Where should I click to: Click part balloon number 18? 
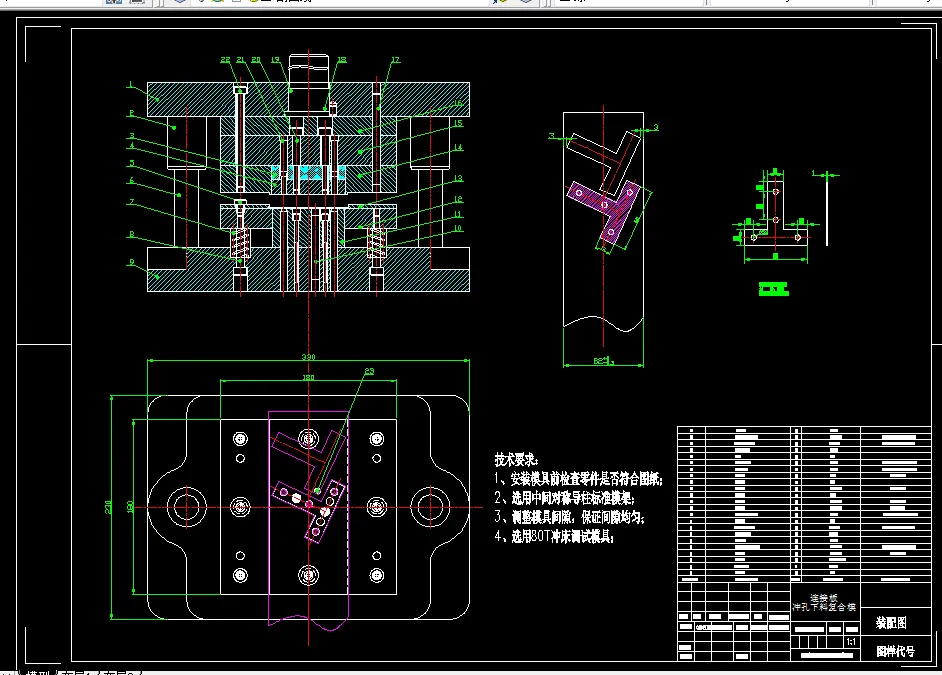coord(342,59)
